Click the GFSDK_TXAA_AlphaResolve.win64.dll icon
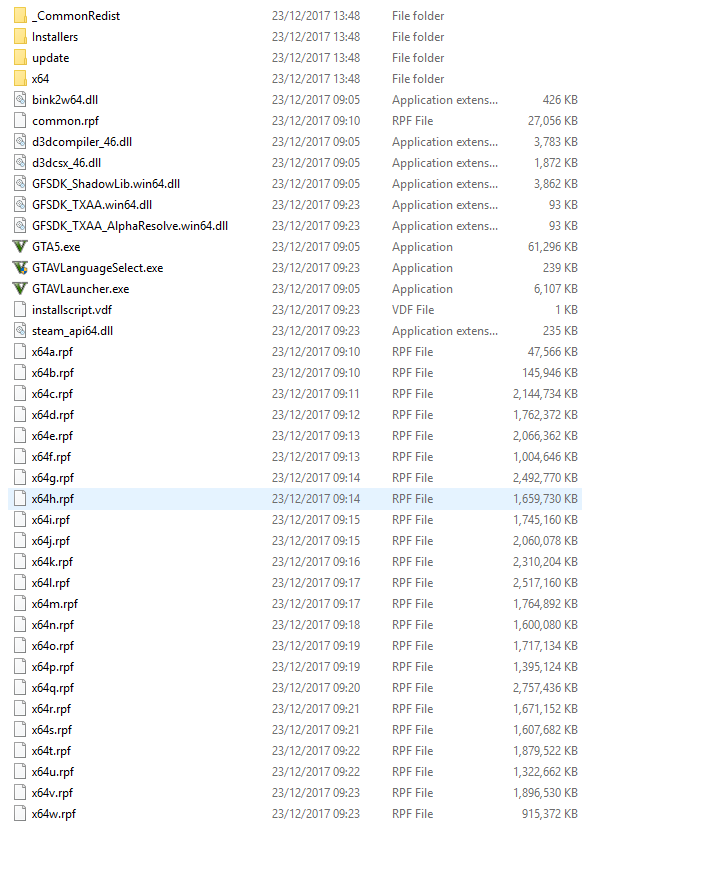Viewport: 716px width, 878px height. coord(20,226)
